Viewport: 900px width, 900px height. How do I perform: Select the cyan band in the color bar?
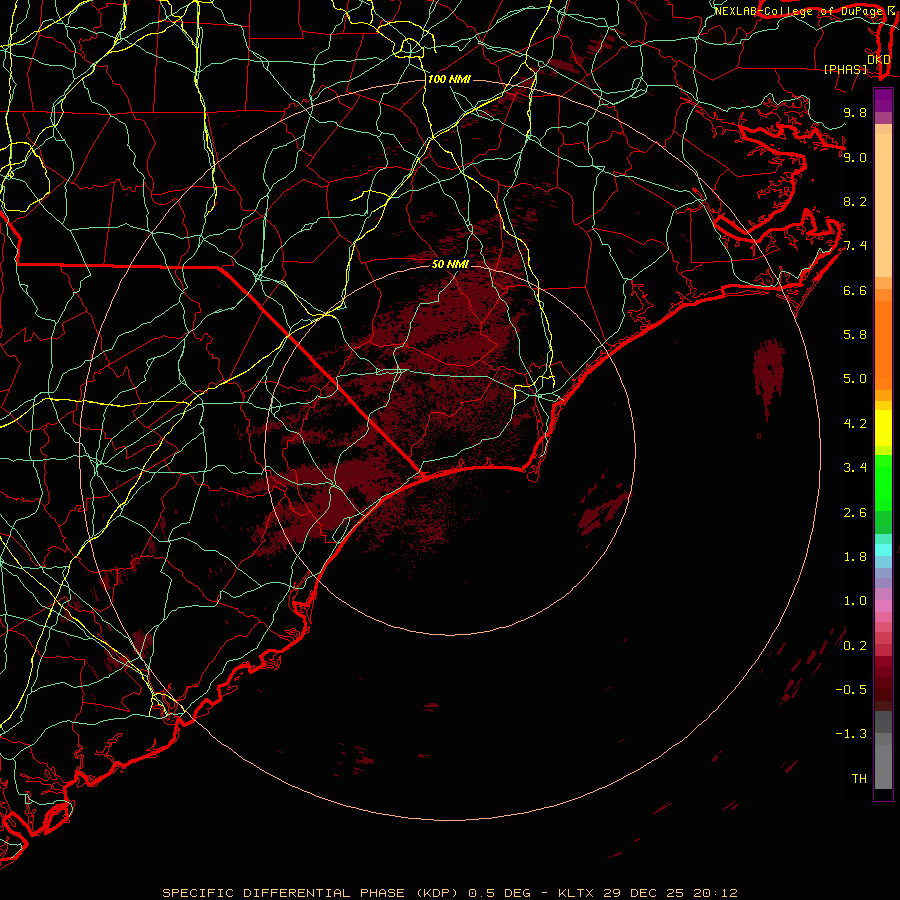[x=883, y=549]
